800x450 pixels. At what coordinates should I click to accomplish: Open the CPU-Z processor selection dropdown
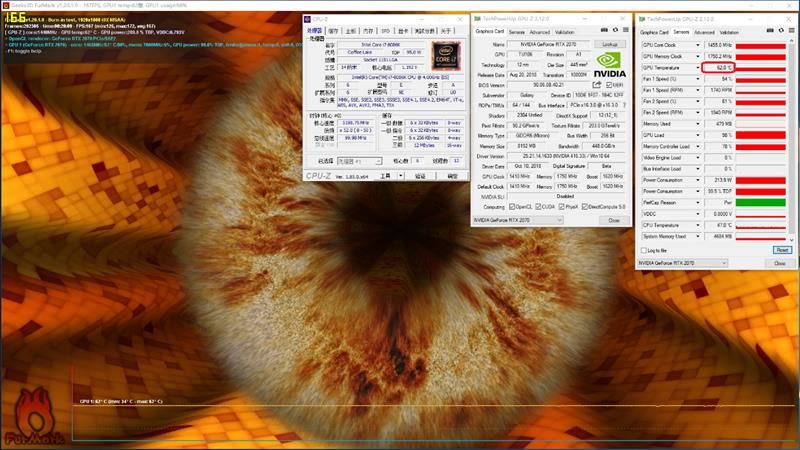359,161
